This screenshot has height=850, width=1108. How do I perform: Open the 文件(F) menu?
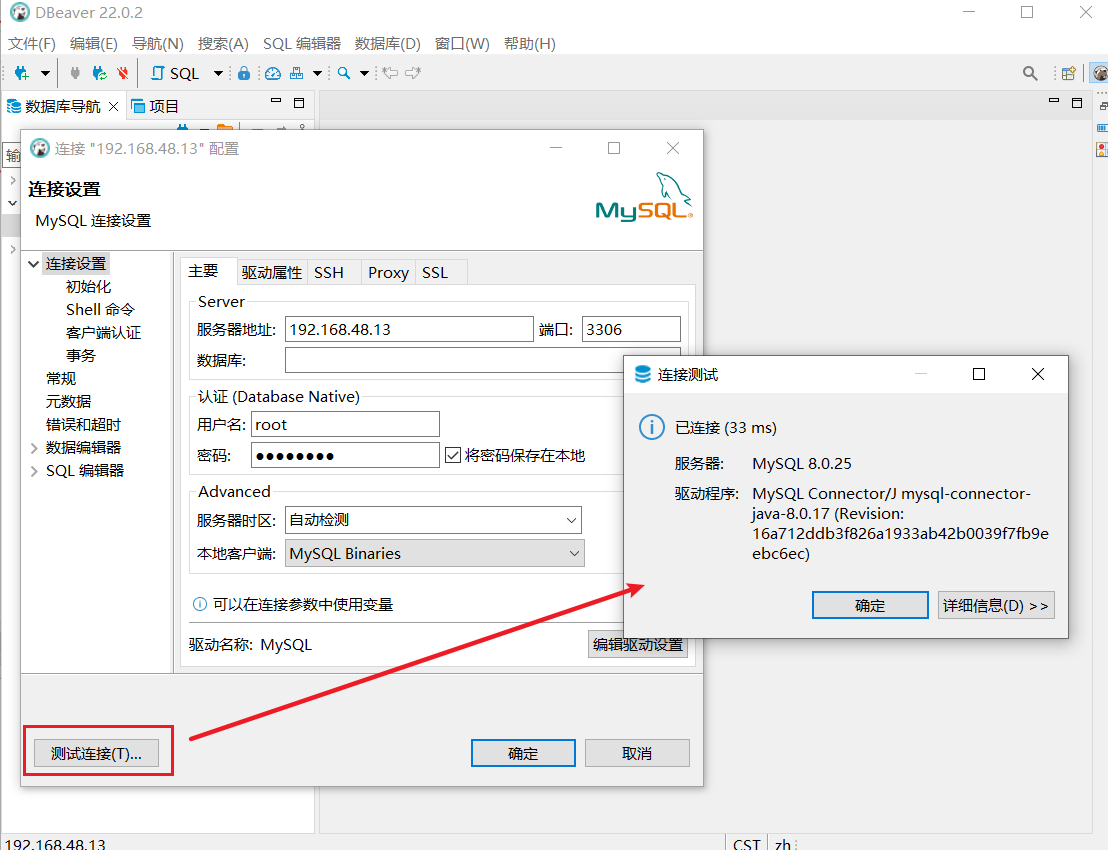(32, 44)
